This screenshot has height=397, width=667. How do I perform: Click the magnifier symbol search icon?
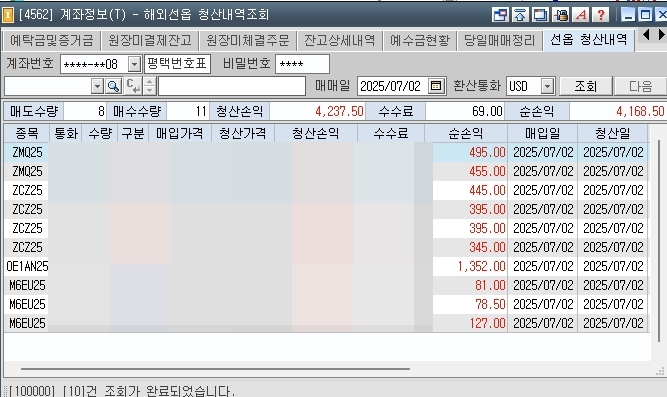113,86
